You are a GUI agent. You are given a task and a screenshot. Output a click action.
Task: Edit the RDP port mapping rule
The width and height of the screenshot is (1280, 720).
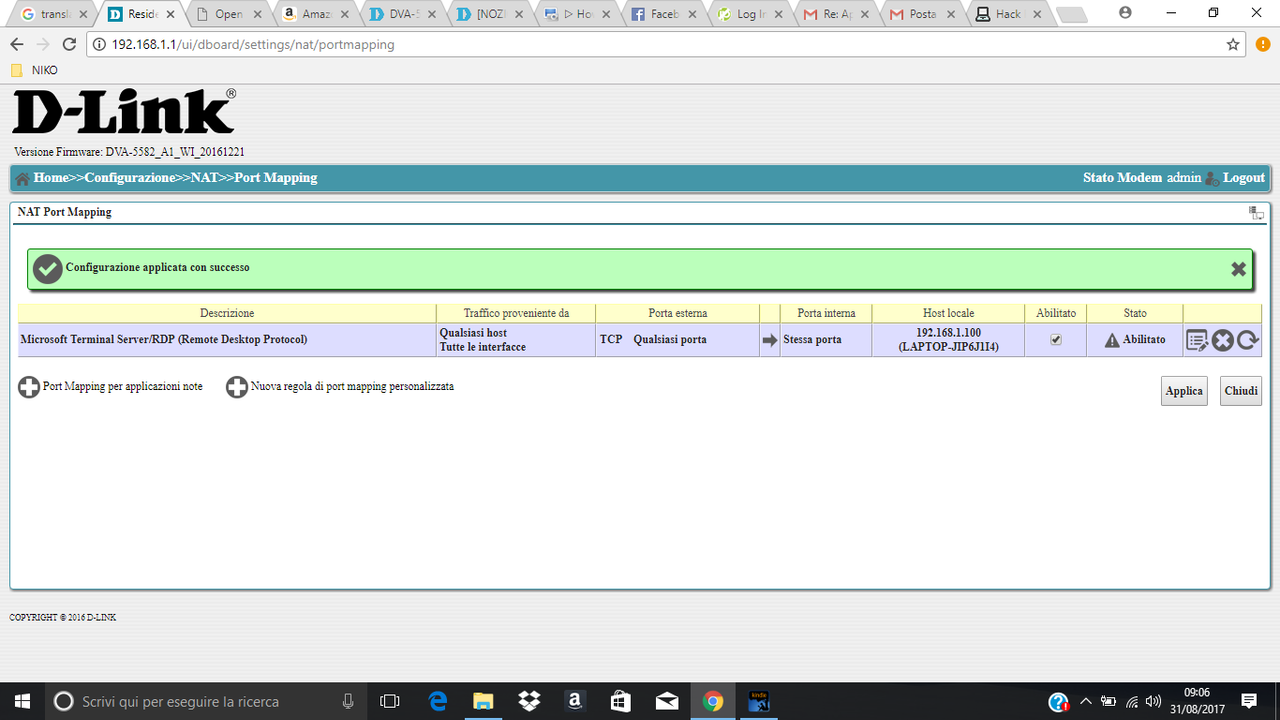[1197, 340]
